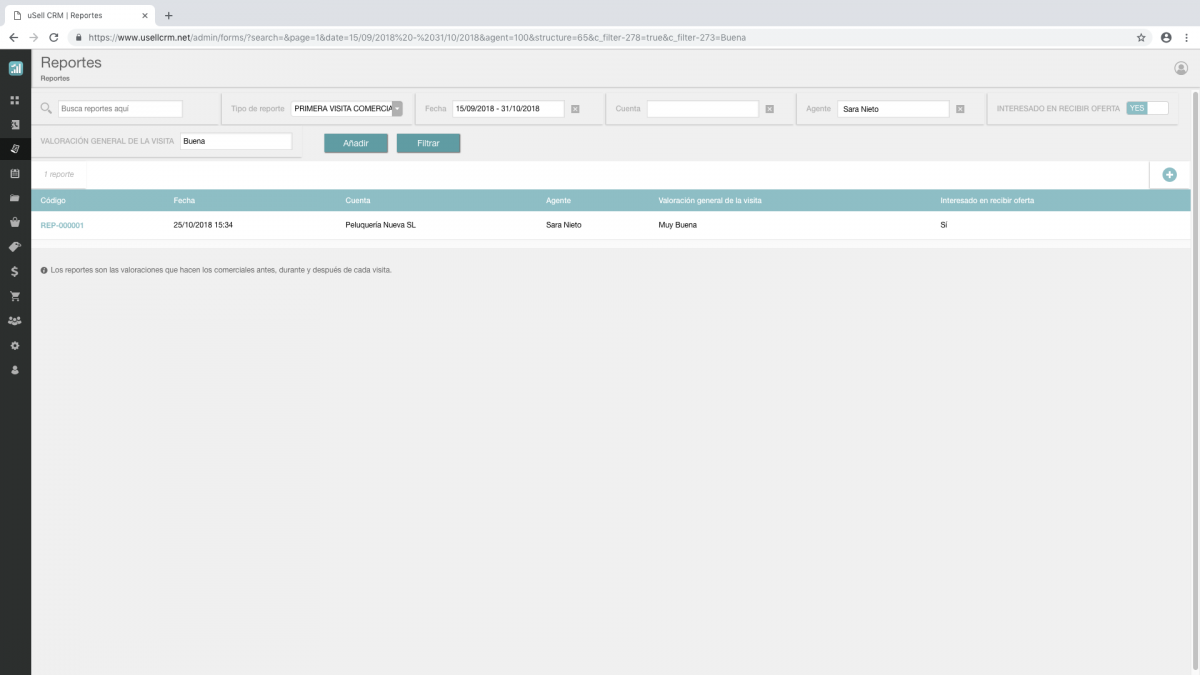The image size is (1200, 675).
Task: Open the dashboard grid icon in sidebar
Action: [14, 100]
